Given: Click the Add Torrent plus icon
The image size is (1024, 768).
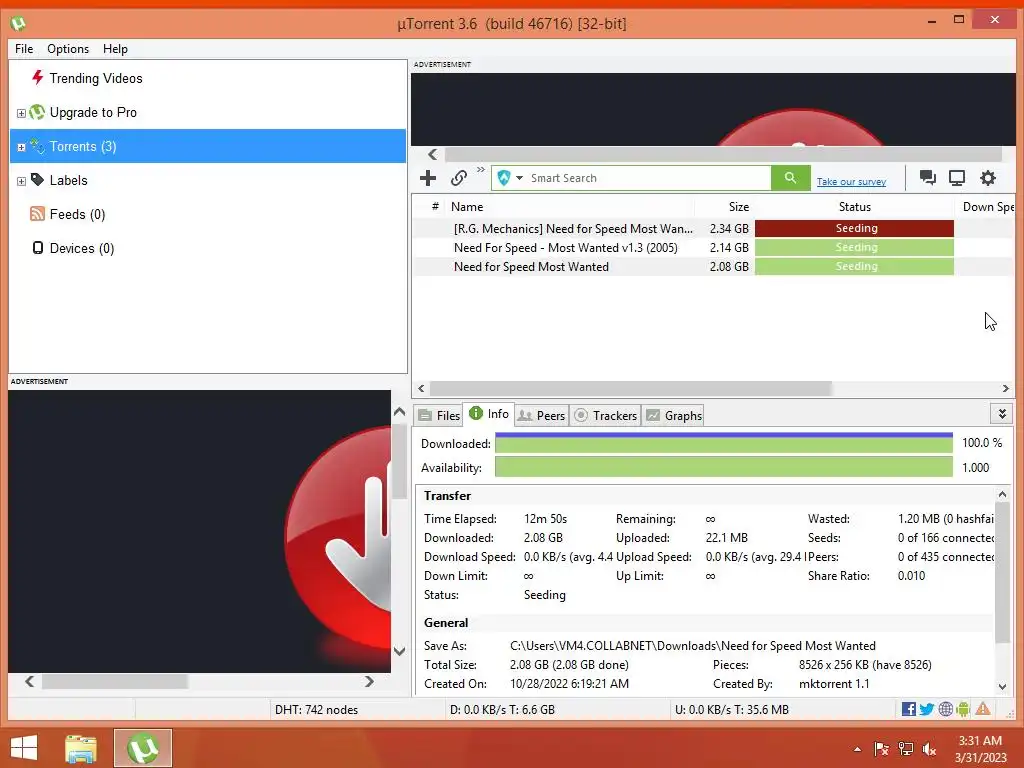Looking at the screenshot, I should pyautogui.click(x=428, y=178).
